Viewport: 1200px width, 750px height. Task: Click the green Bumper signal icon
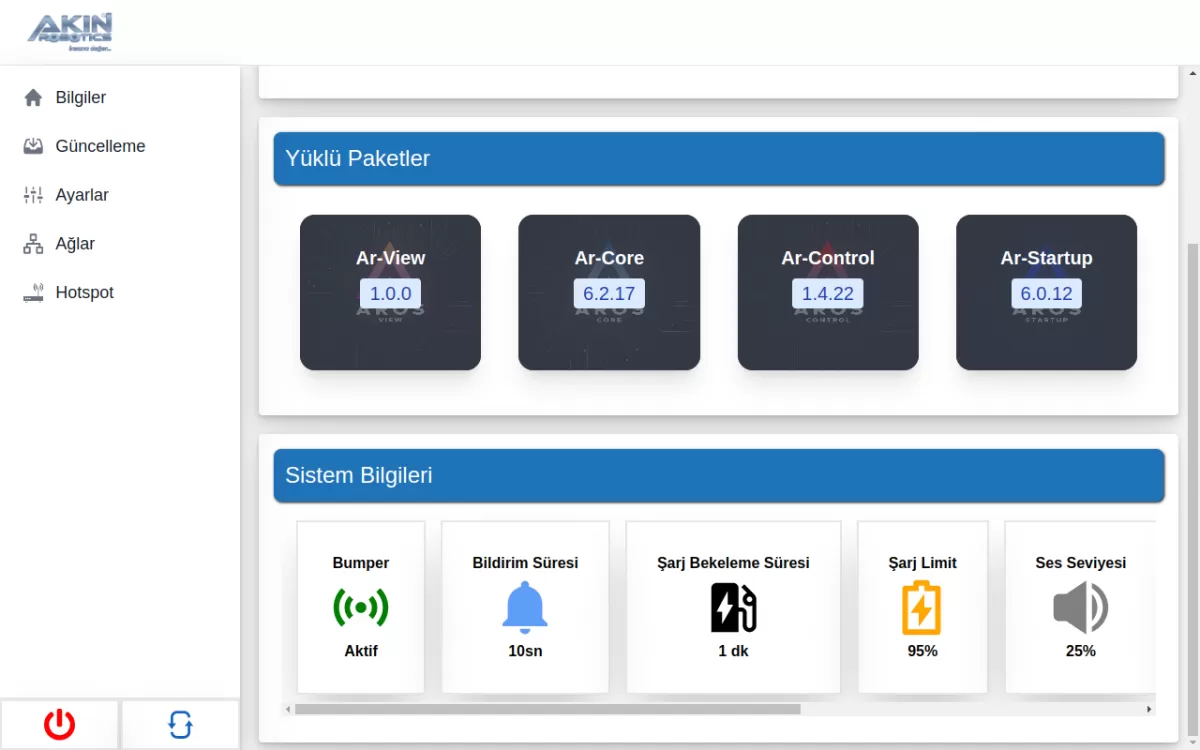point(360,608)
